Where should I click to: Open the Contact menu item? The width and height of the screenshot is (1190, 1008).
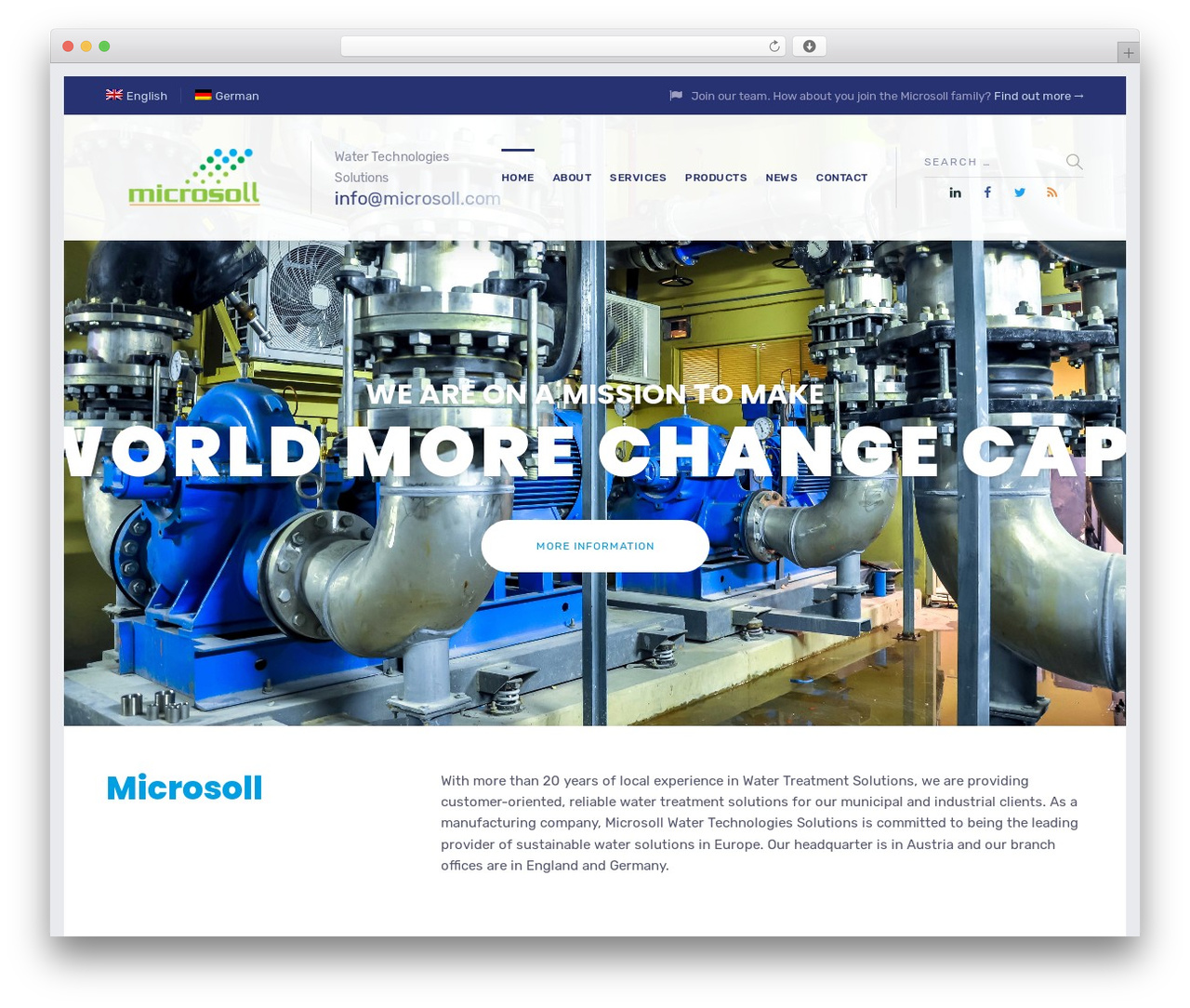click(841, 178)
